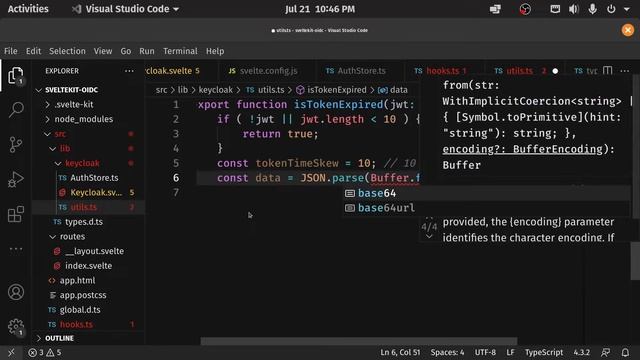Viewport: 640px width, 360px height.
Task: Open app.postcss file
Action: [88, 296]
